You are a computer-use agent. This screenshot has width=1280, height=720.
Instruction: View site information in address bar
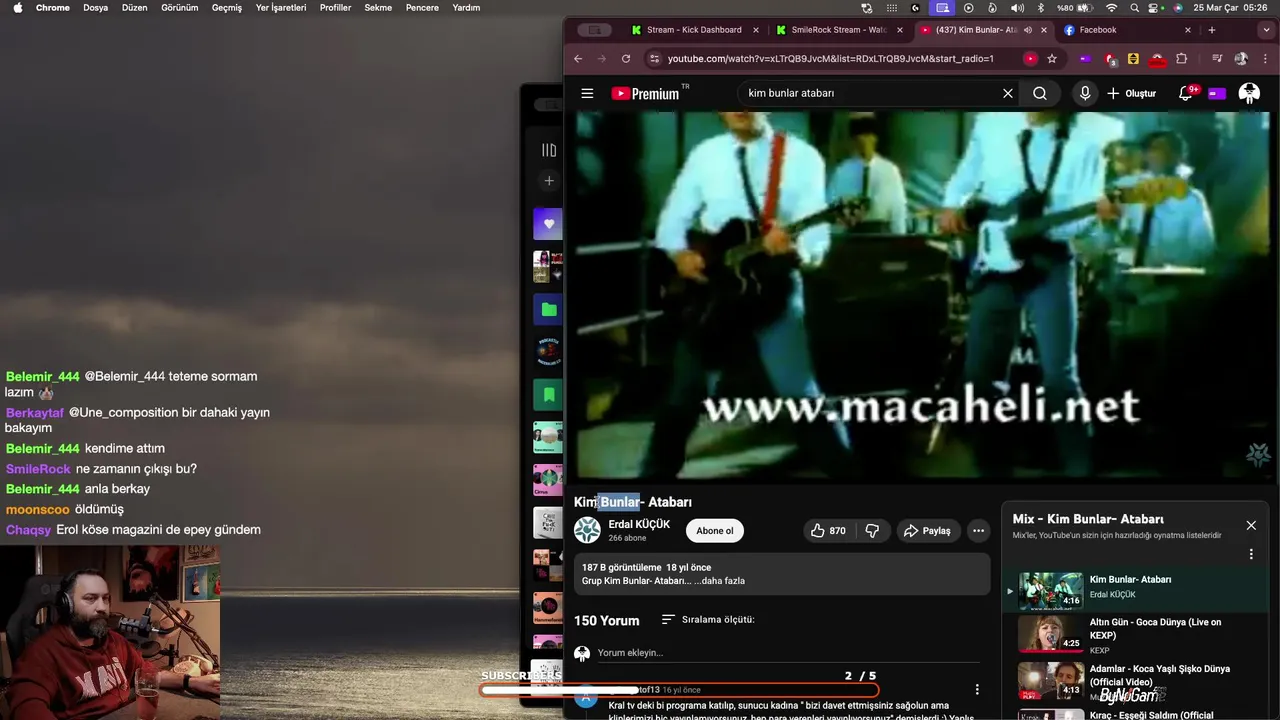pos(654,58)
